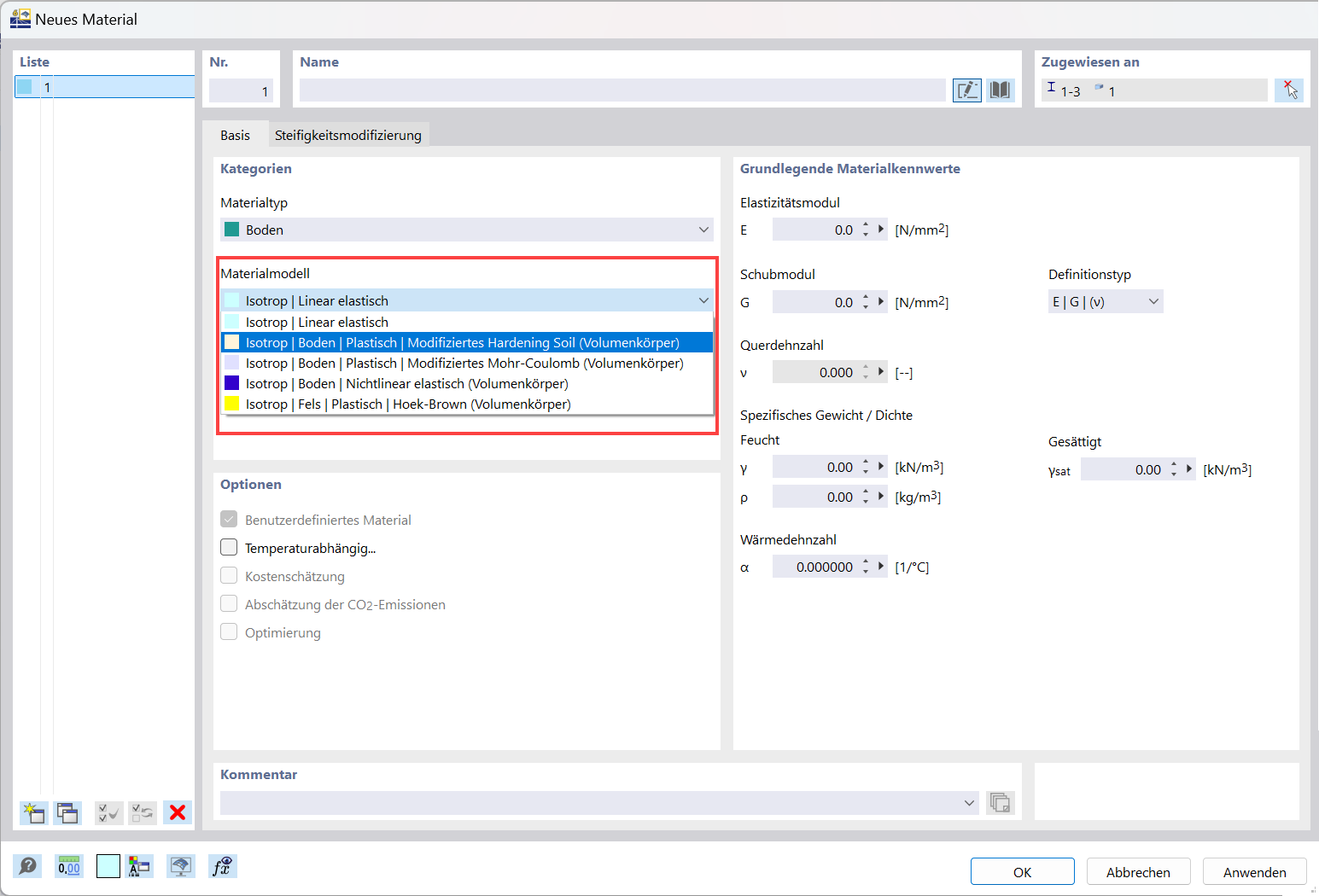The height and width of the screenshot is (896, 1319).
Task: Check the Optimierung option
Action: [x=229, y=632]
